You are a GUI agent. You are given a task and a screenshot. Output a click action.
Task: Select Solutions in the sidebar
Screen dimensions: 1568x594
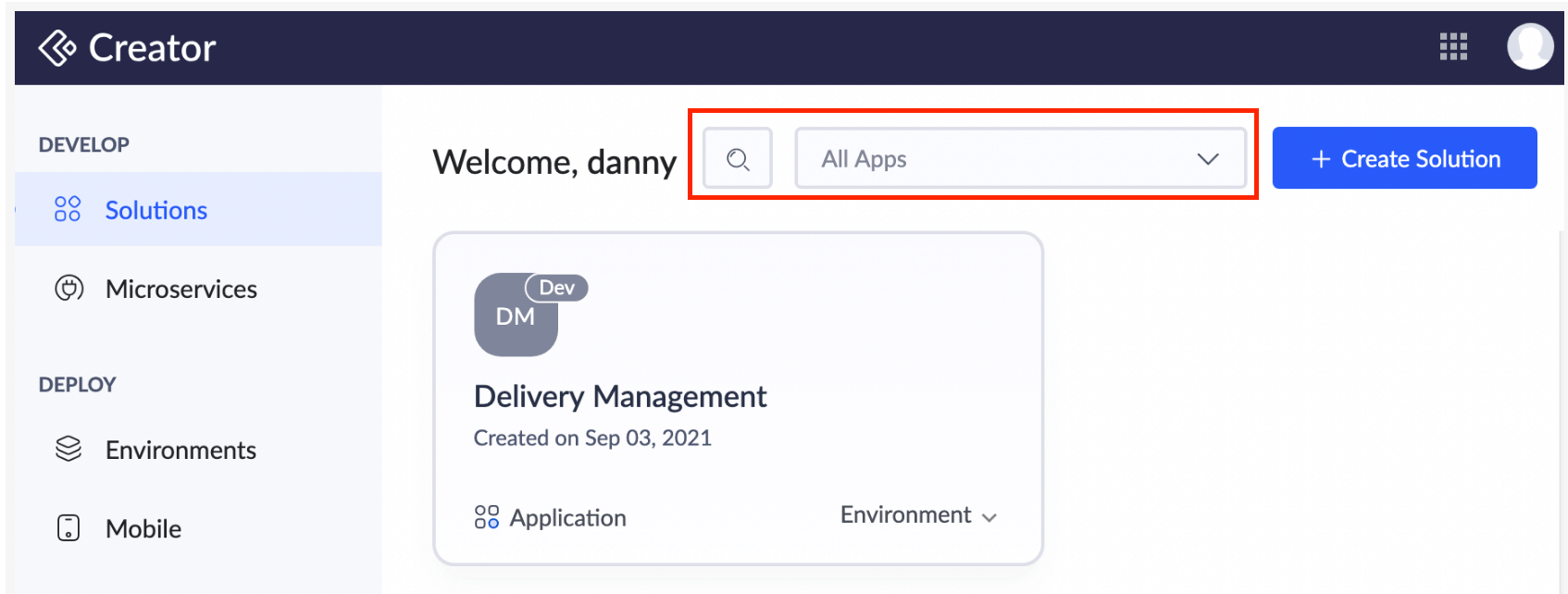tap(198, 209)
